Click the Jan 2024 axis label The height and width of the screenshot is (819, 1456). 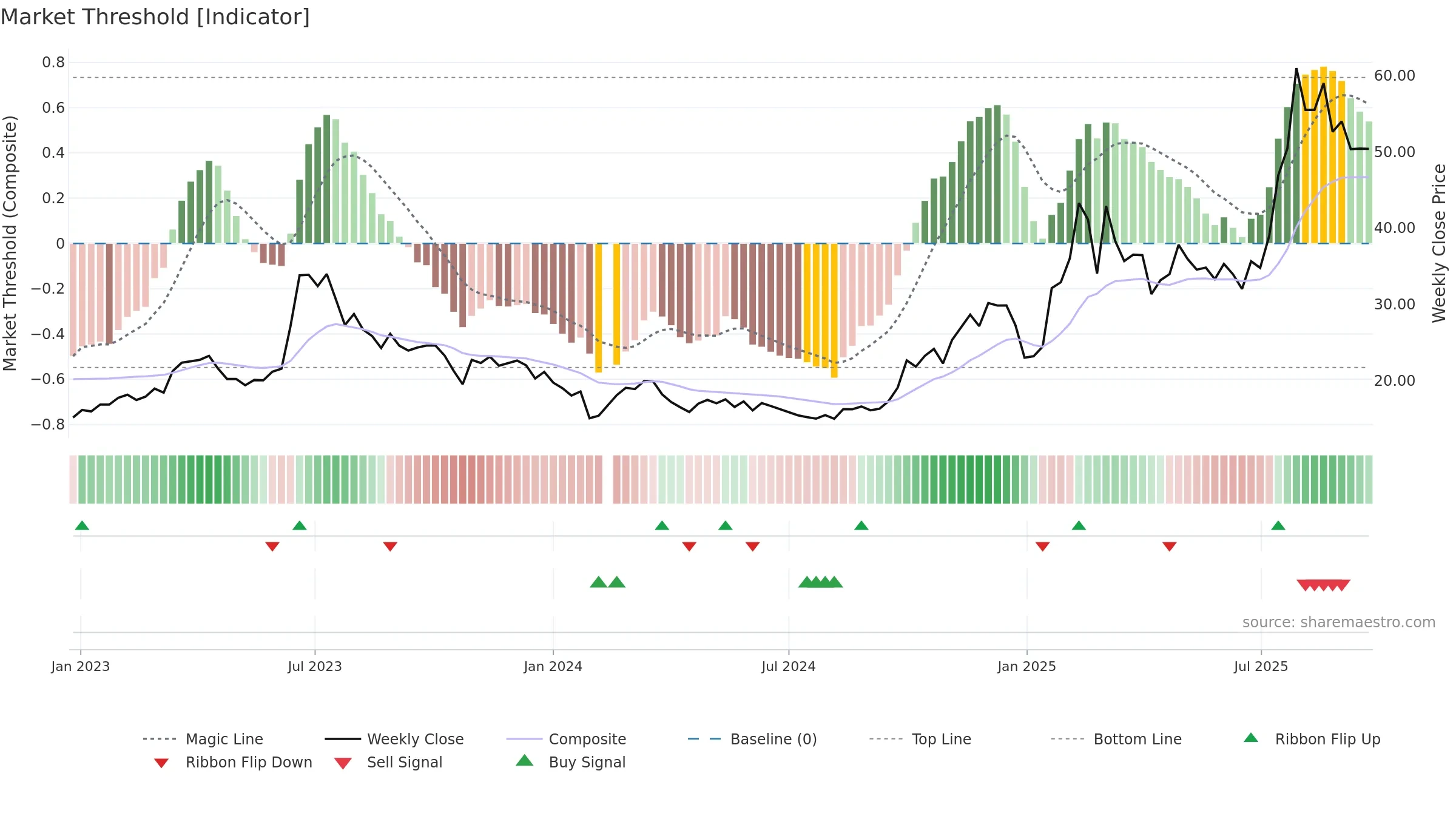pyautogui.click(x=553, y=667)
